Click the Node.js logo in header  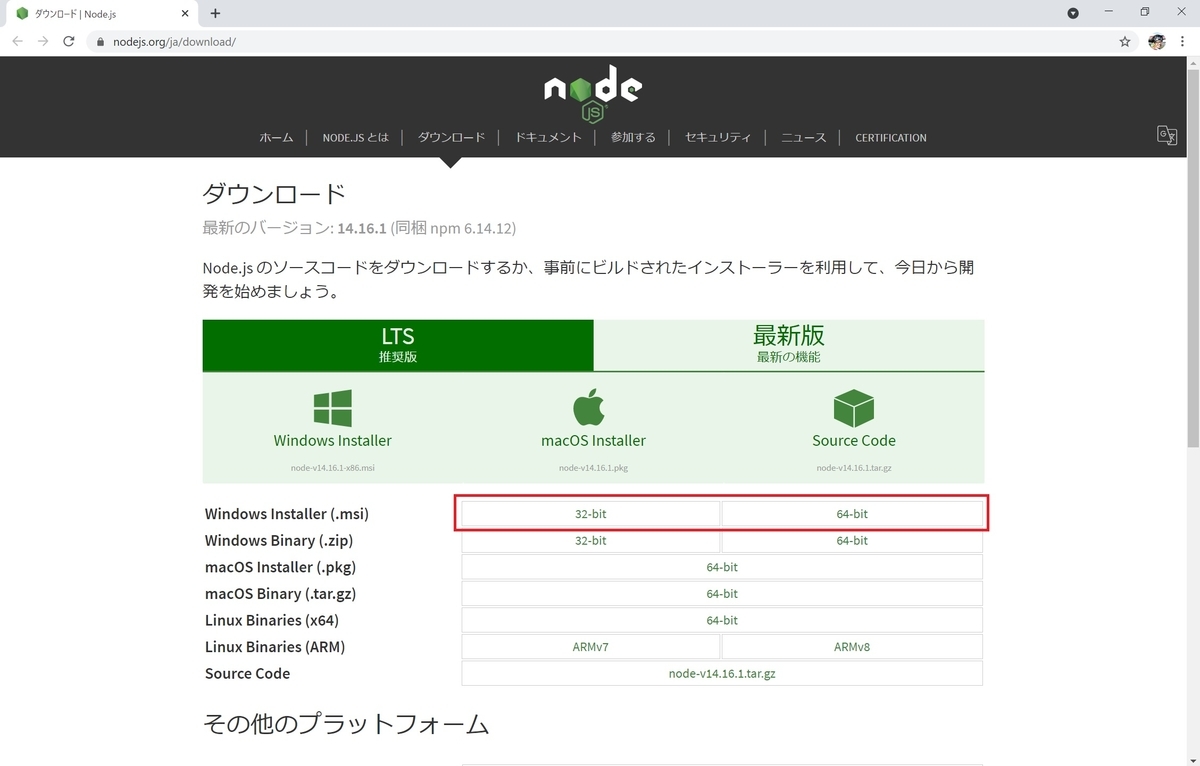coord(593,94)
